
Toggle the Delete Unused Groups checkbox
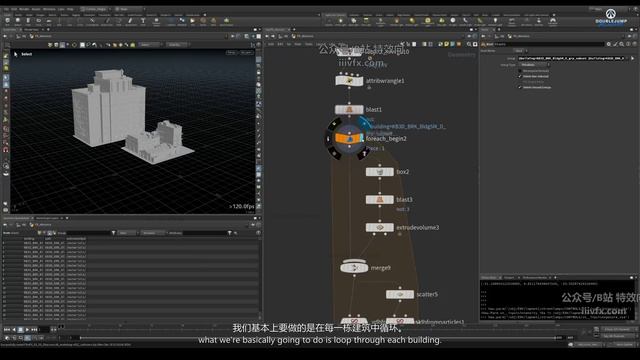coord(520,87)
